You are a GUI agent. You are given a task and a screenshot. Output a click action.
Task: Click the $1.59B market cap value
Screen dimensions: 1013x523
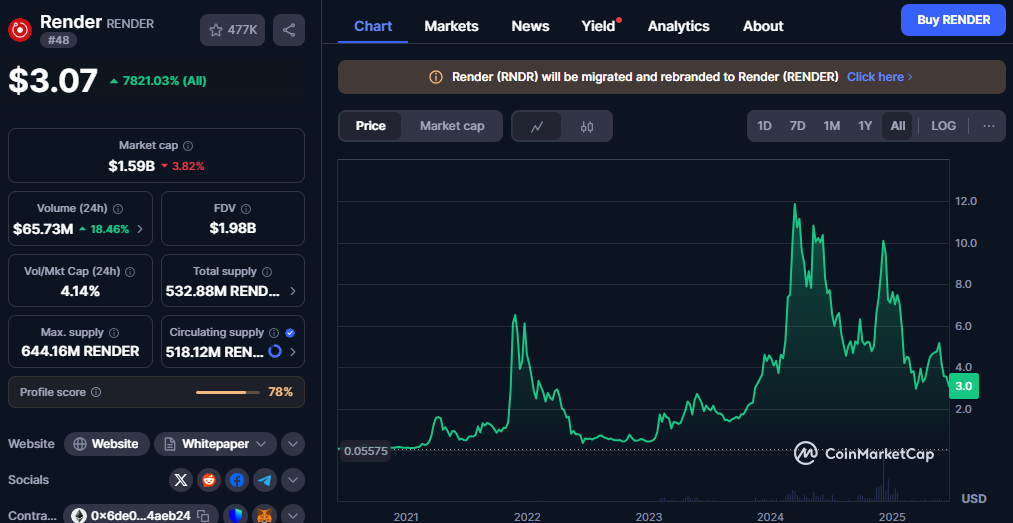pos(132,166)
